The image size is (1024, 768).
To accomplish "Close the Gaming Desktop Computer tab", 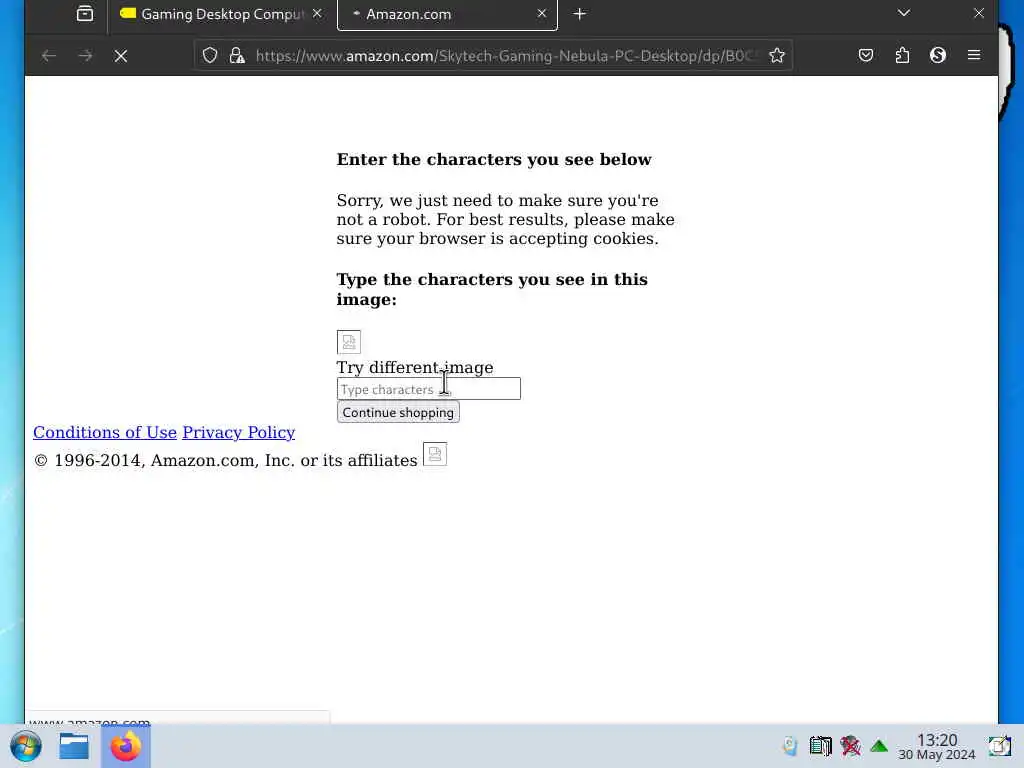I will tap(317, 14).
